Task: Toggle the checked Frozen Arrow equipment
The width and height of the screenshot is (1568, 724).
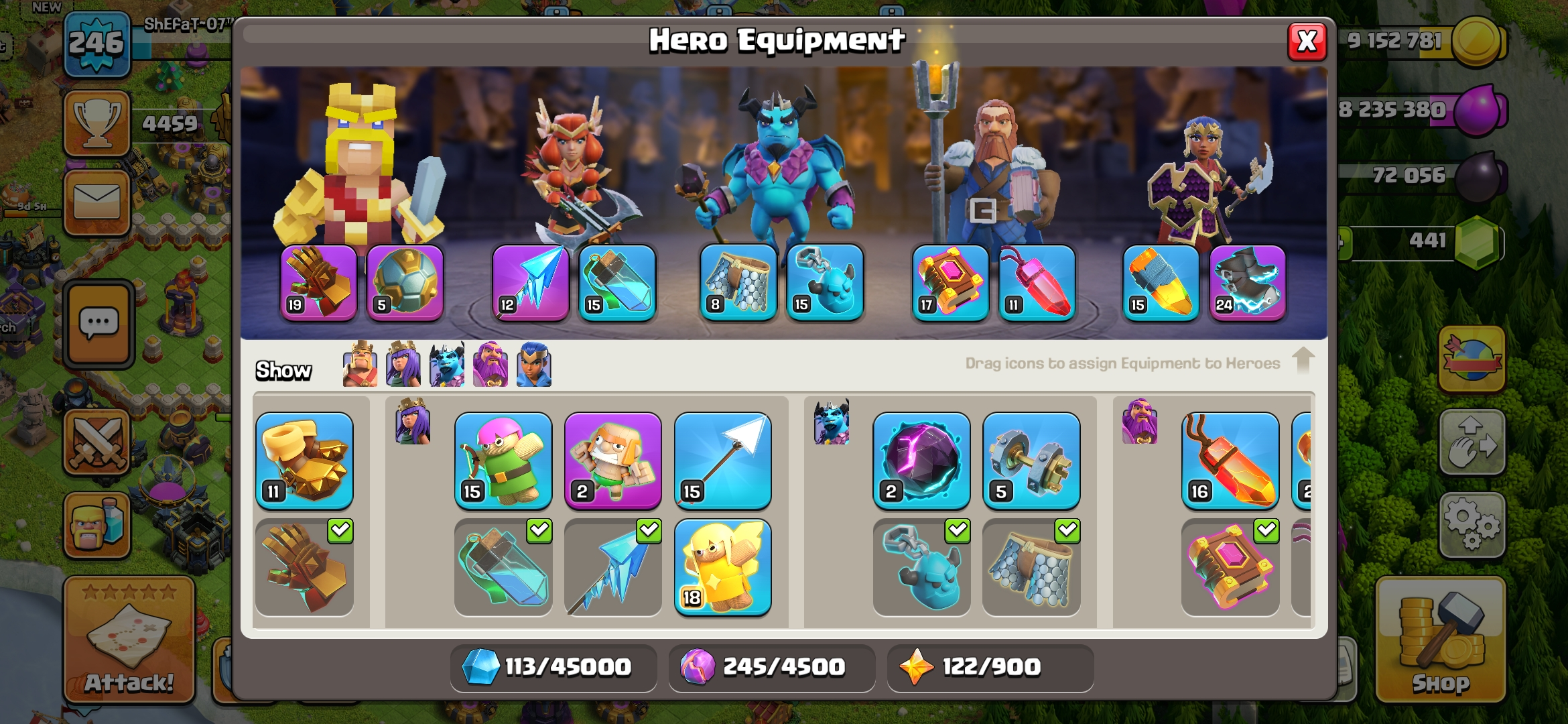Action: (613, 567)
